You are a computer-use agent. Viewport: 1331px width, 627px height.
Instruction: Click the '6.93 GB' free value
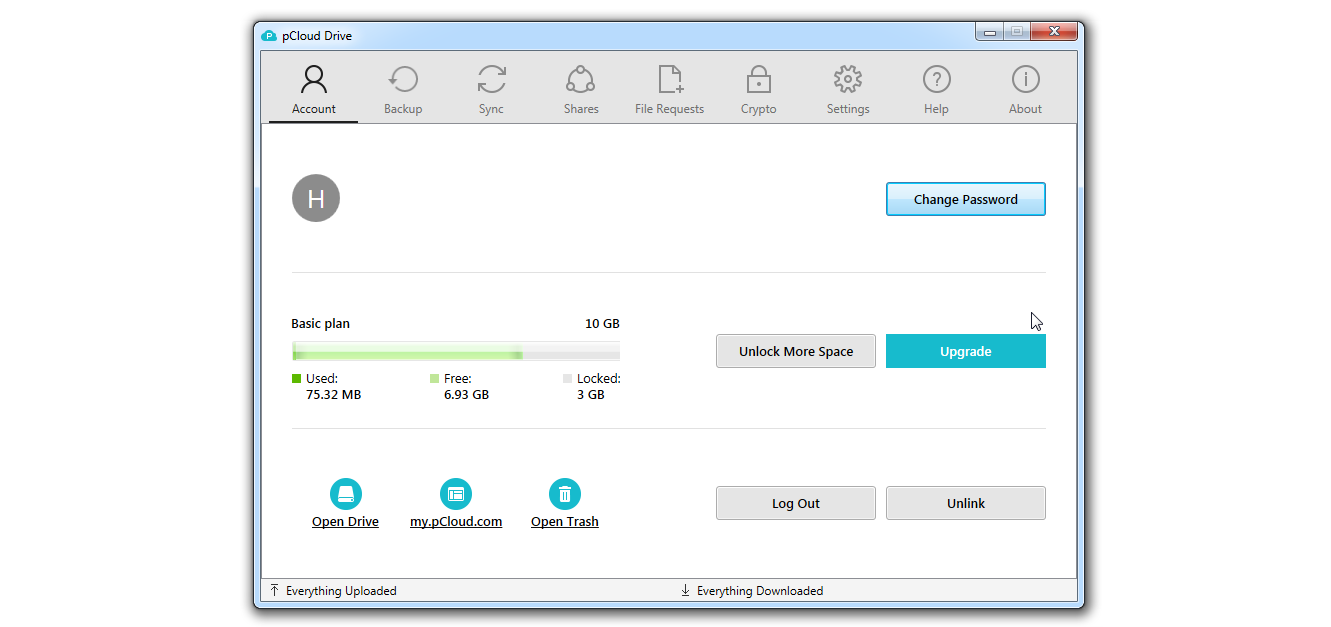click(x=466, y=395)
